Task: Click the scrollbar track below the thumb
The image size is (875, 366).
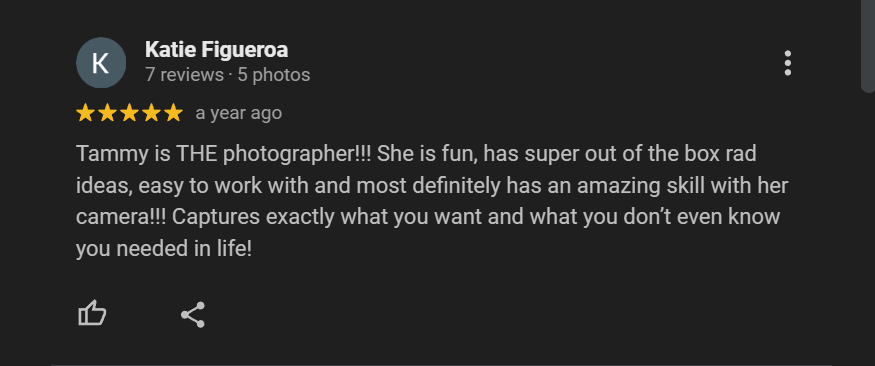Action: (x=868, y=229)
